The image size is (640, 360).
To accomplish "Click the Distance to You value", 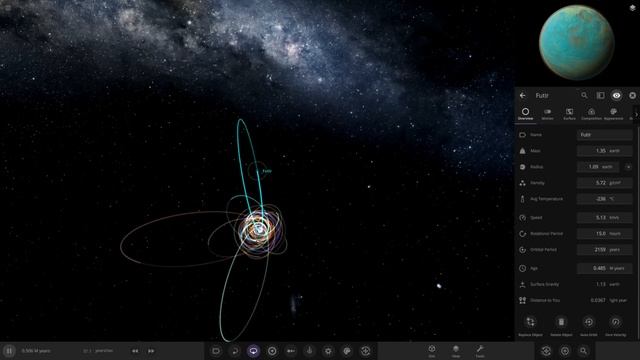I will (608, 300).
